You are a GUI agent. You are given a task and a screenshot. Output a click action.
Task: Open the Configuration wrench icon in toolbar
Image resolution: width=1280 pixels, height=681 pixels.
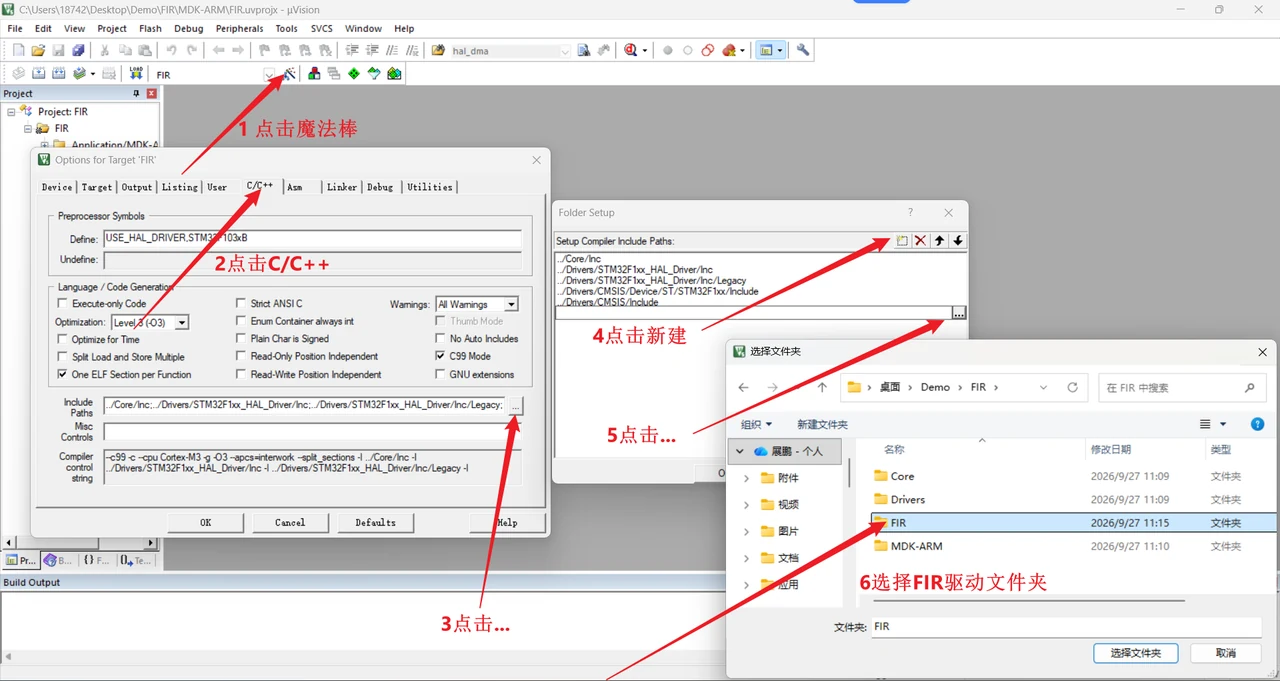[x=802, y=50]
